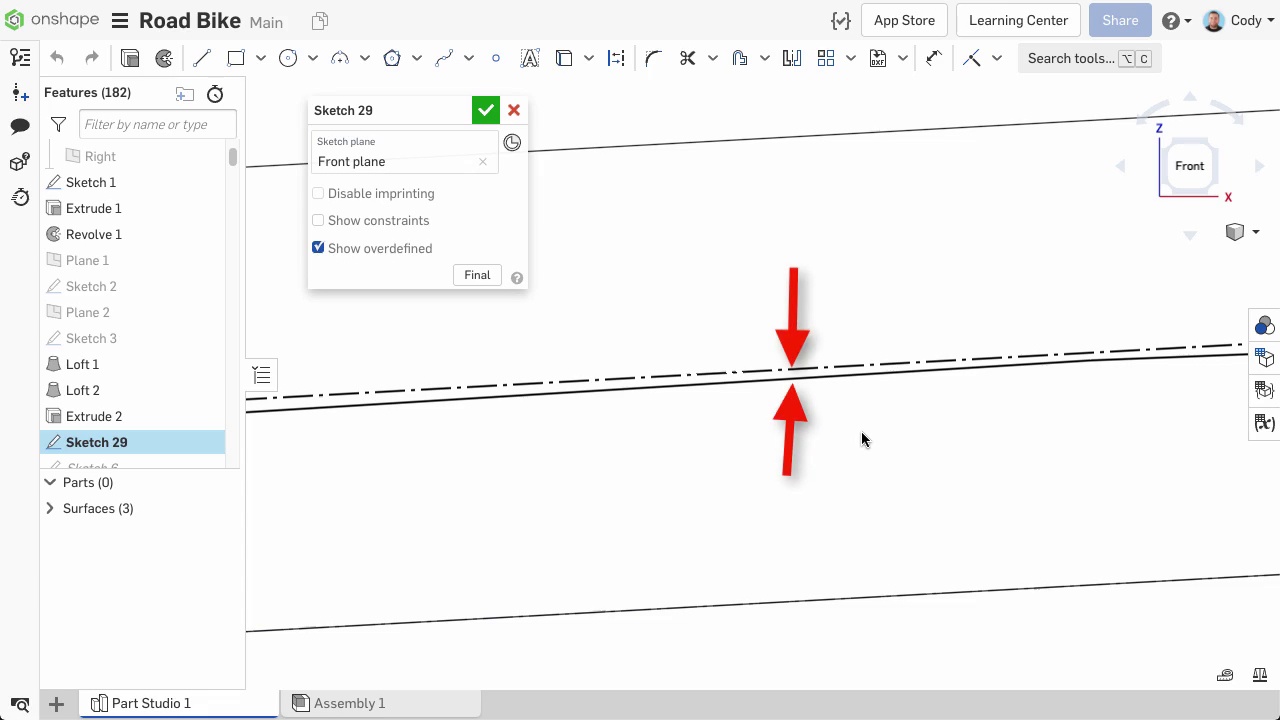Open the sketch plane history clock icon
1280x720 pixels.
pos(512,143)
